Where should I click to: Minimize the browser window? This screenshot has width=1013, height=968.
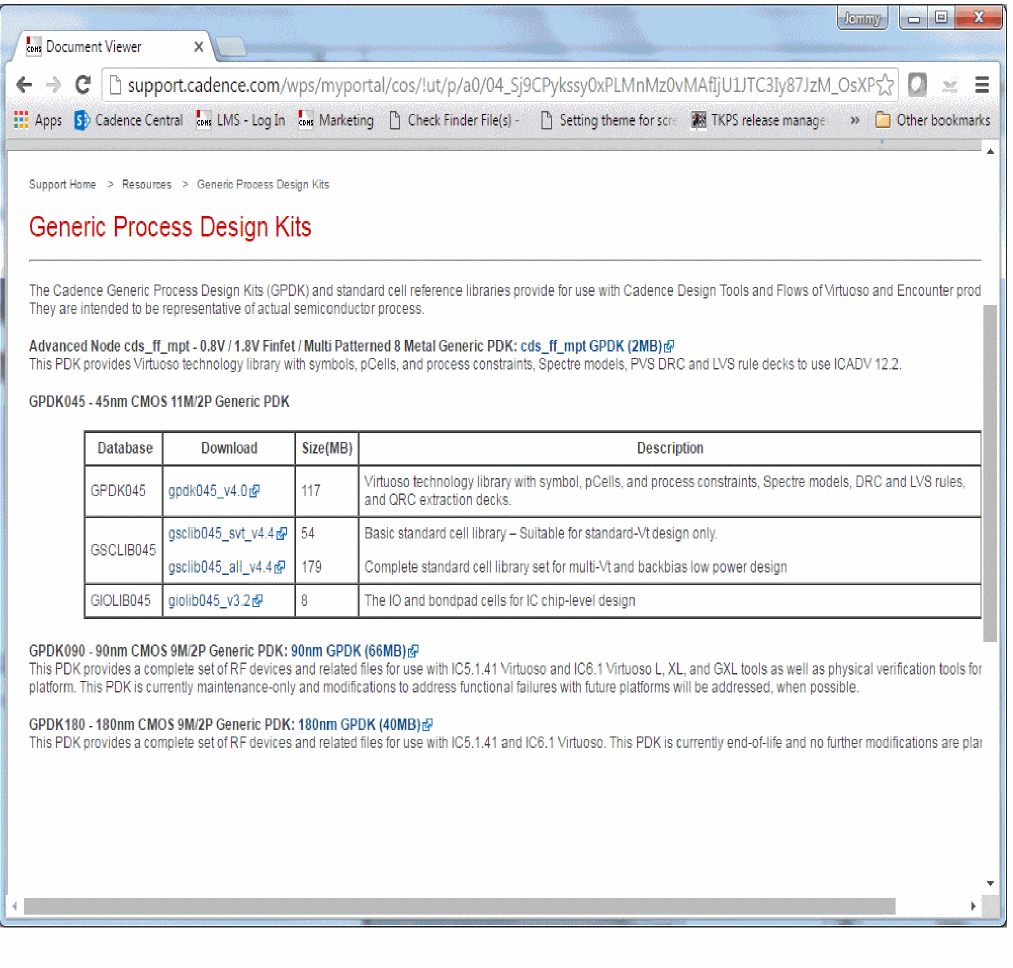tap(914, 18)
